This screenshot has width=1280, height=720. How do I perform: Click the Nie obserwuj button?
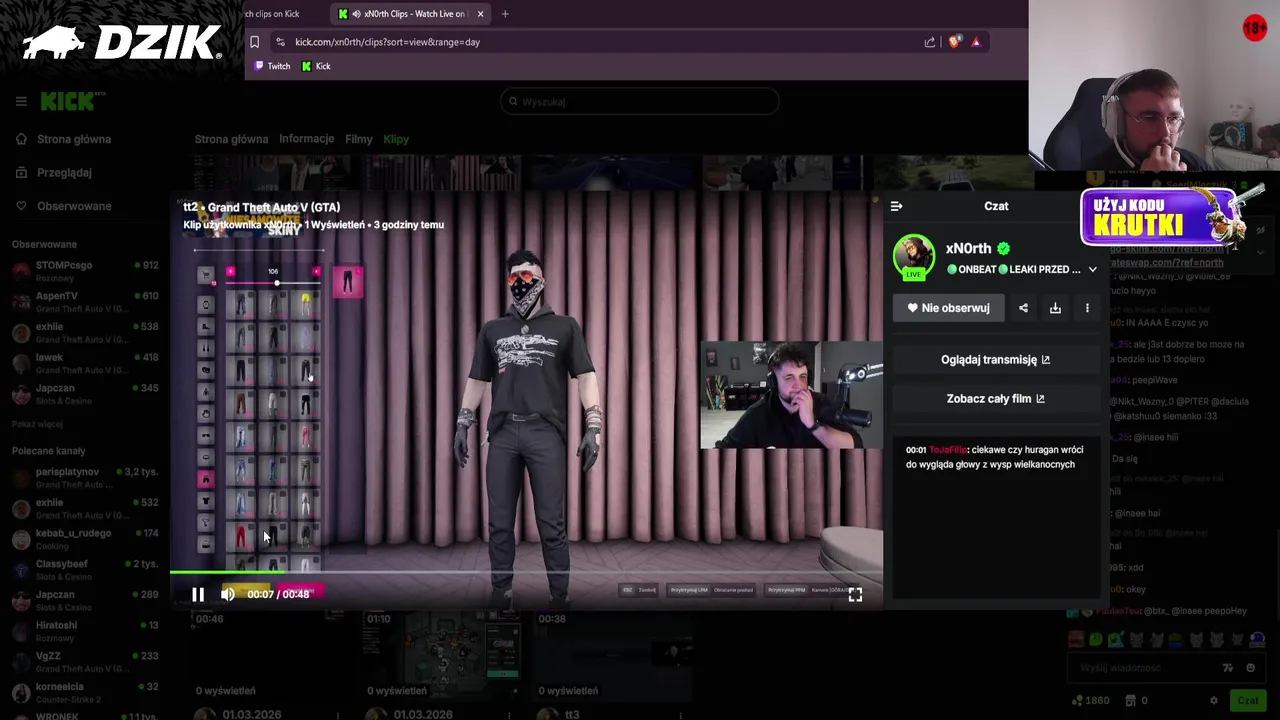click(948, 308)
